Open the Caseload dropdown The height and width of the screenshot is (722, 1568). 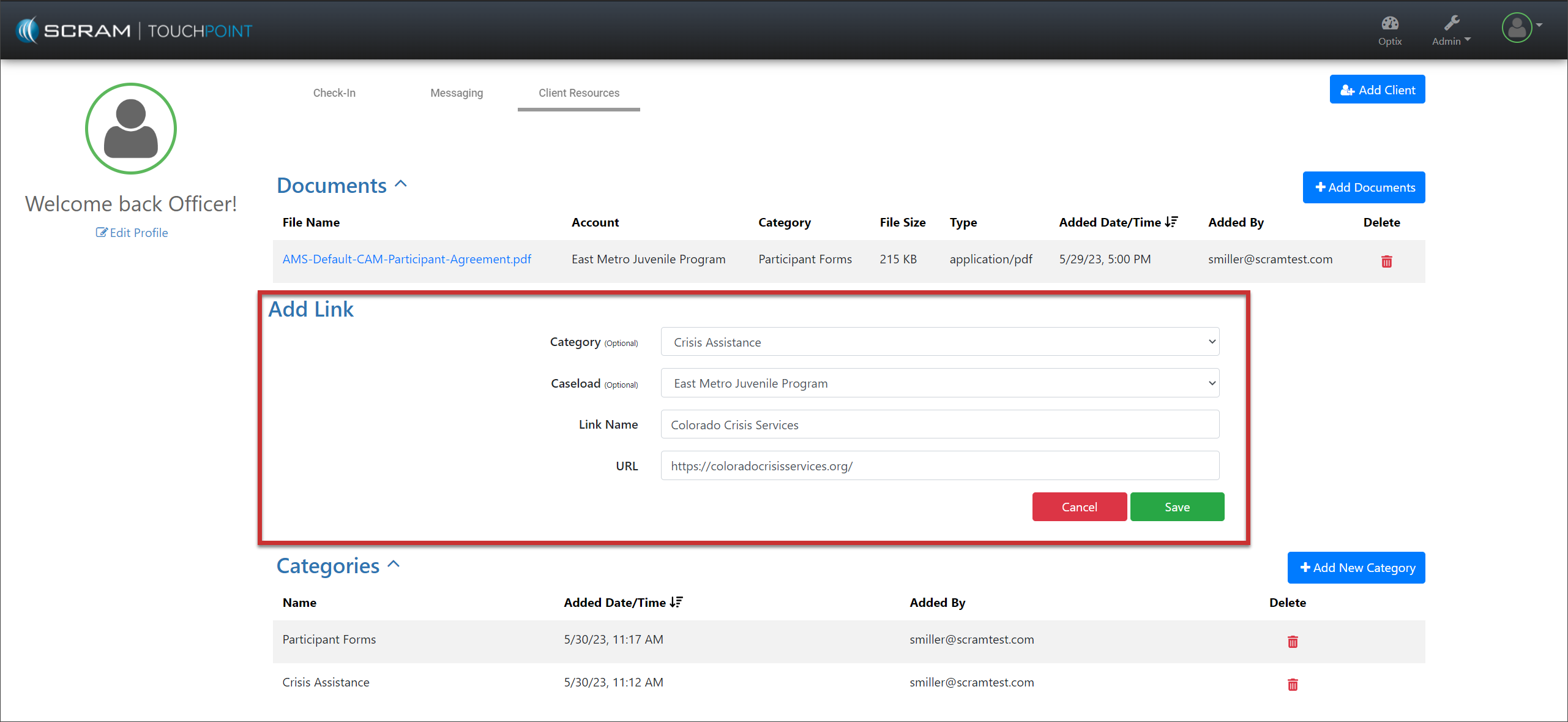tap(939, 383)
